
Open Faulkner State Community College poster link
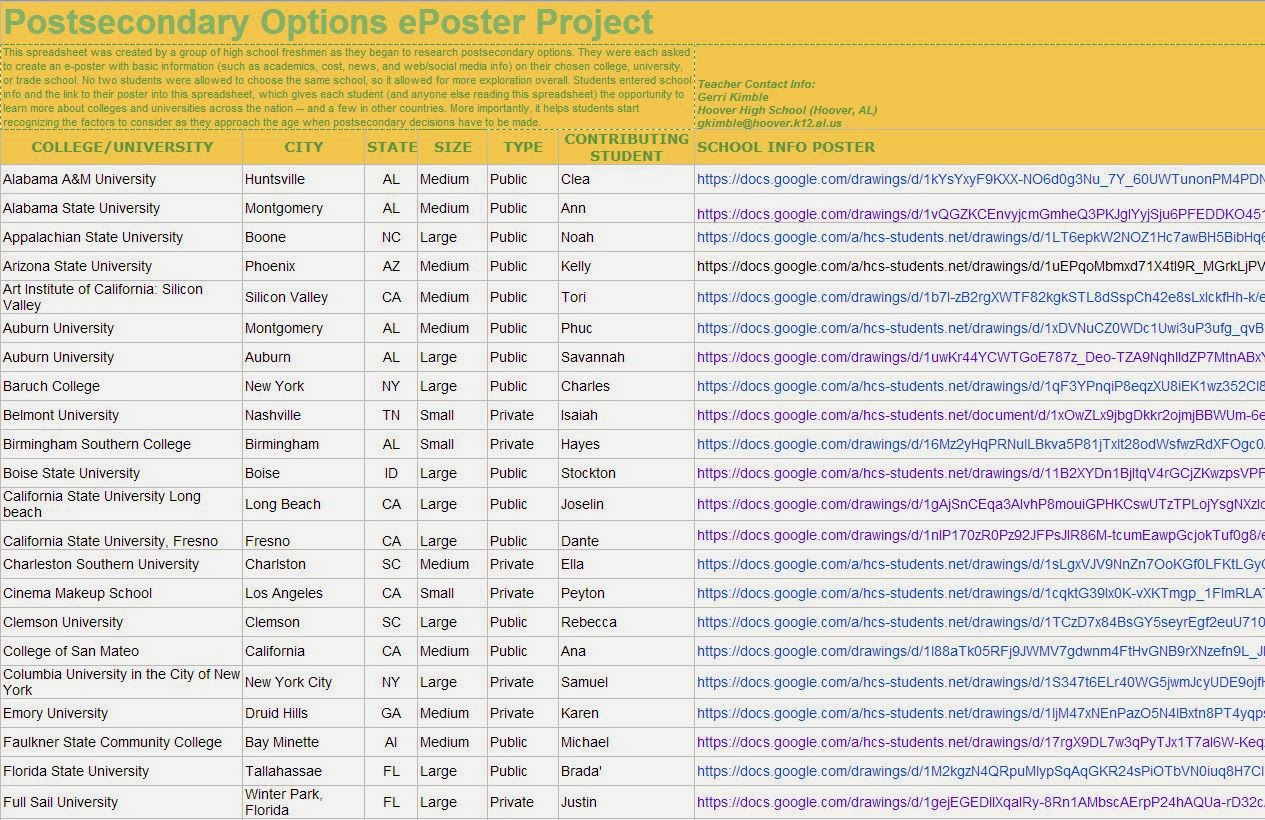point(980,742)
